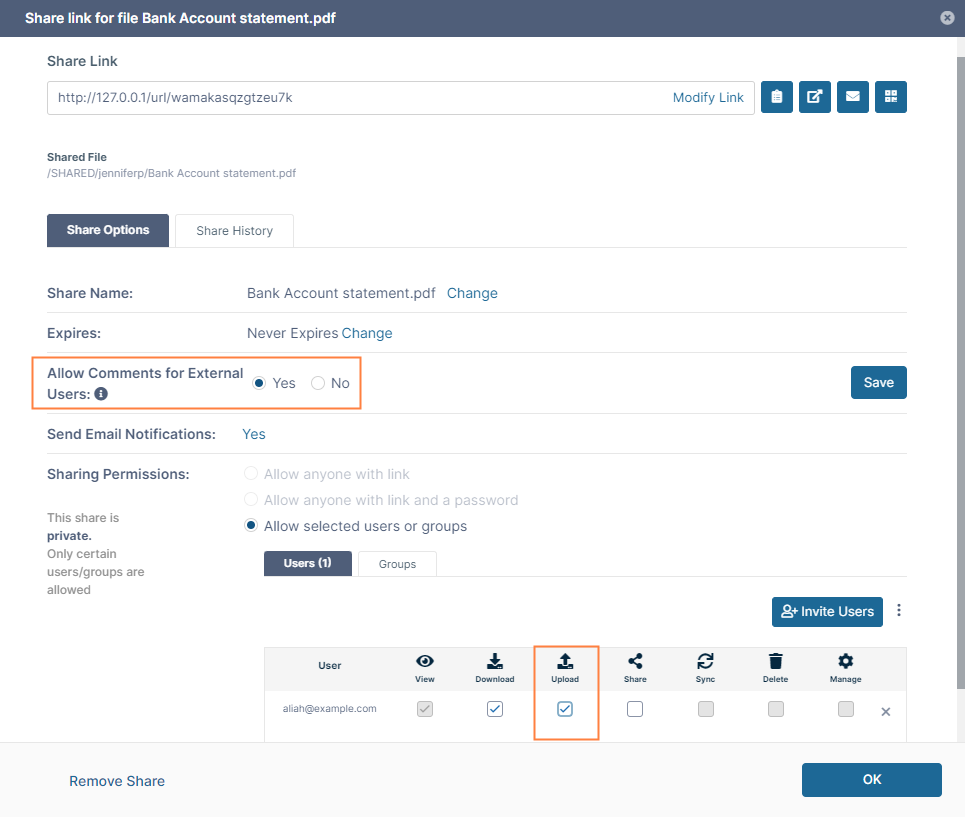Select Allow selected users or groups option
Viewport: 965px width, 817px height.
[251, 526]
